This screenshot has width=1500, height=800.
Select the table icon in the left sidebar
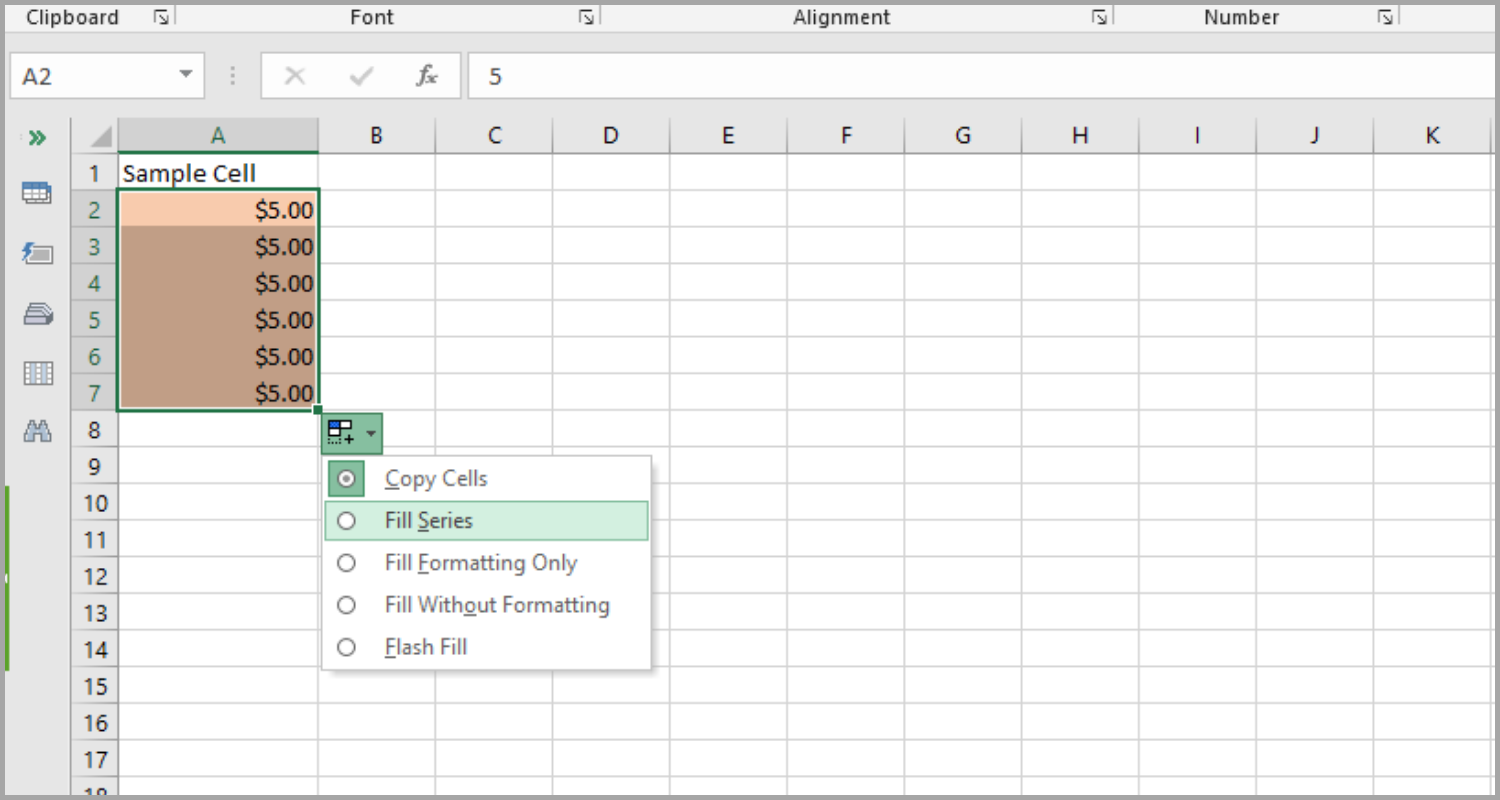[x=37, y=193]
